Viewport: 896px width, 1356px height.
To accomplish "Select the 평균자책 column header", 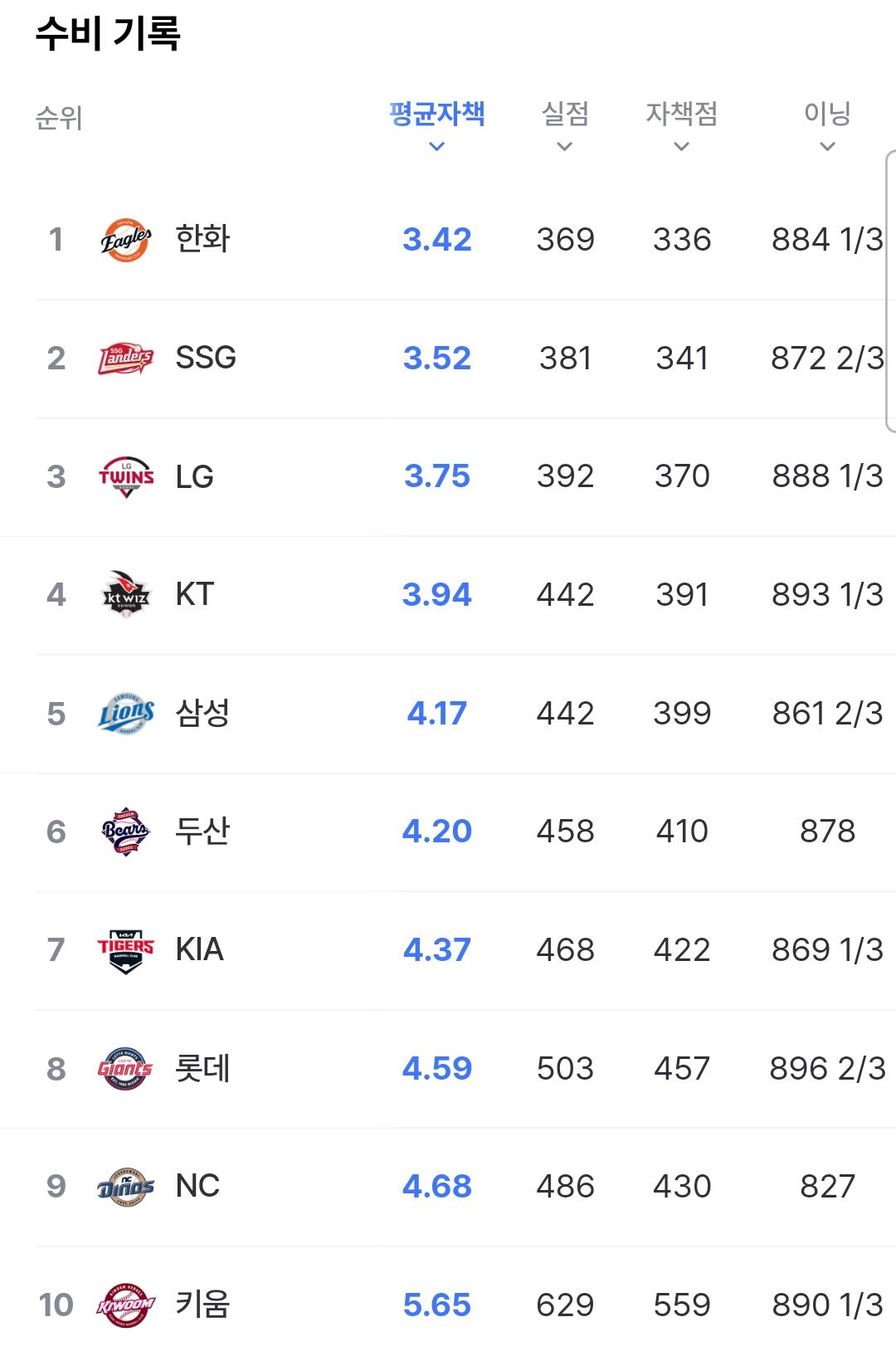I will tap(437, 114).
